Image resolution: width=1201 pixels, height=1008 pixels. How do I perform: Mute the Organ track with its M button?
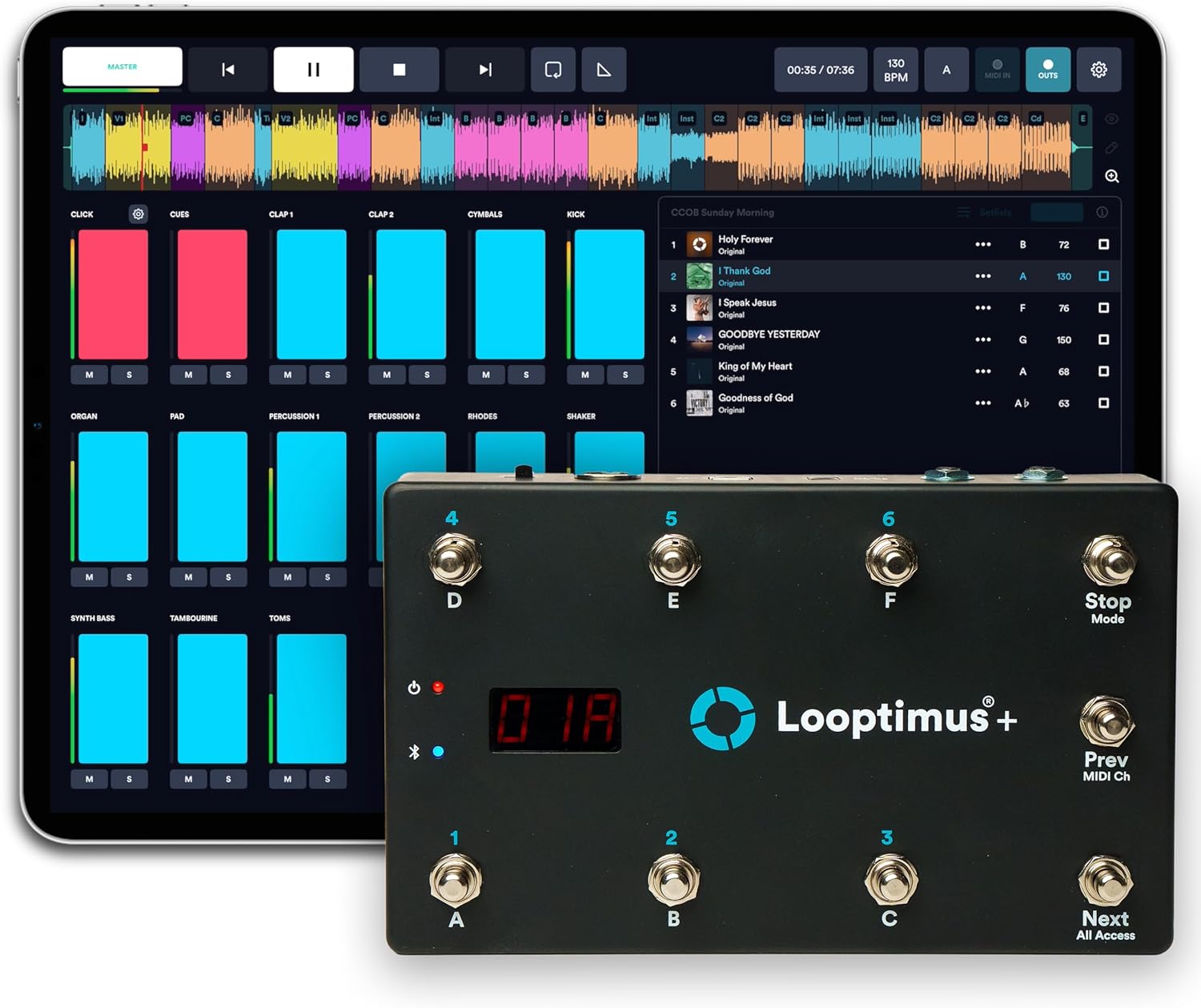(x=89, y=577)
